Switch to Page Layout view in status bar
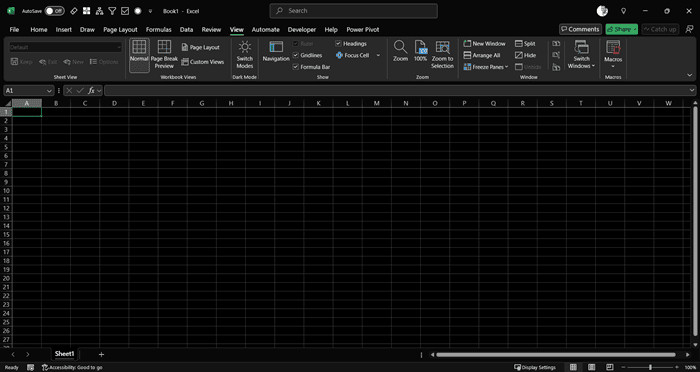Image resolution: width=700 pixels, height=372 pixels. [592, 367]
